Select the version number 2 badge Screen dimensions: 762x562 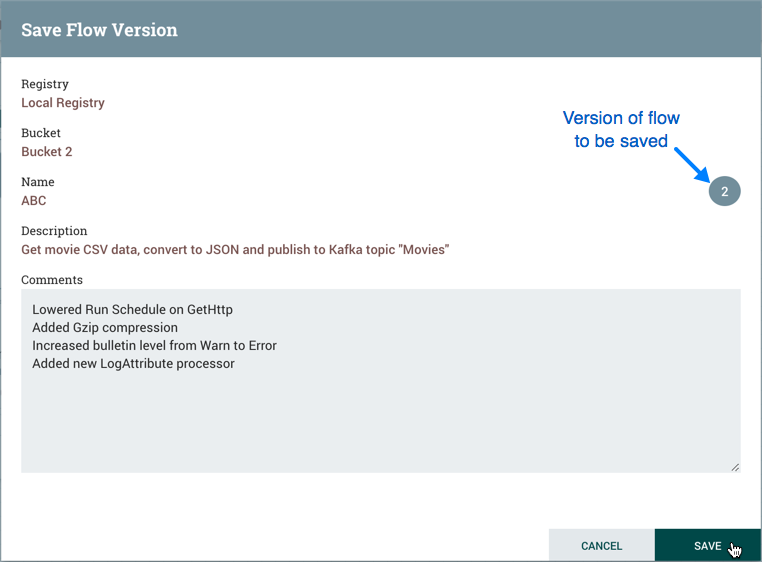(724, 191)
